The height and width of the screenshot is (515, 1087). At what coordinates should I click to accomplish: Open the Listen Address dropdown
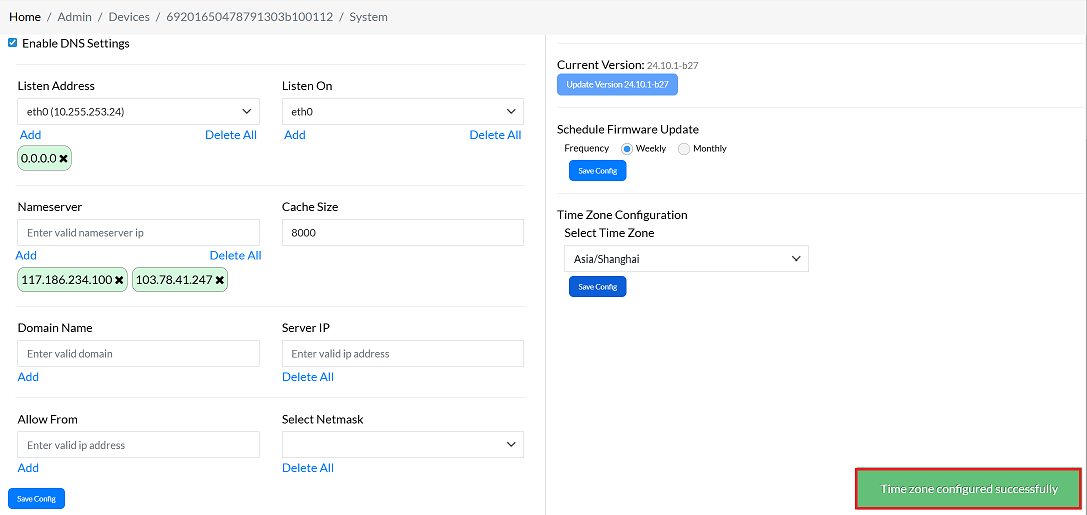point(138,112)
